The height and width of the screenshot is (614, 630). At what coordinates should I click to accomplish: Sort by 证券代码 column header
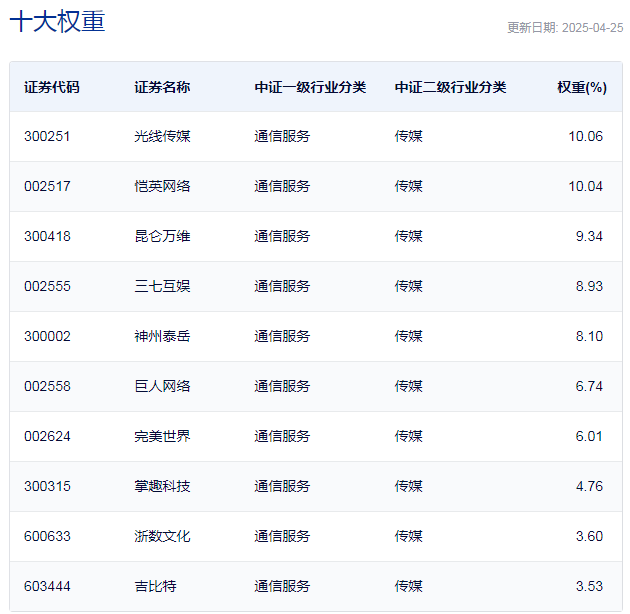52,87
